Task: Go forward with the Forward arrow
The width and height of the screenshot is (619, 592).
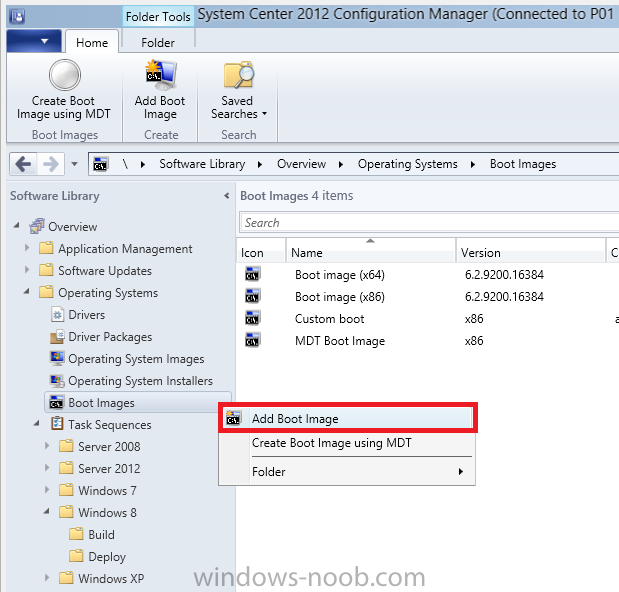Action: click(x=50, y=164)
